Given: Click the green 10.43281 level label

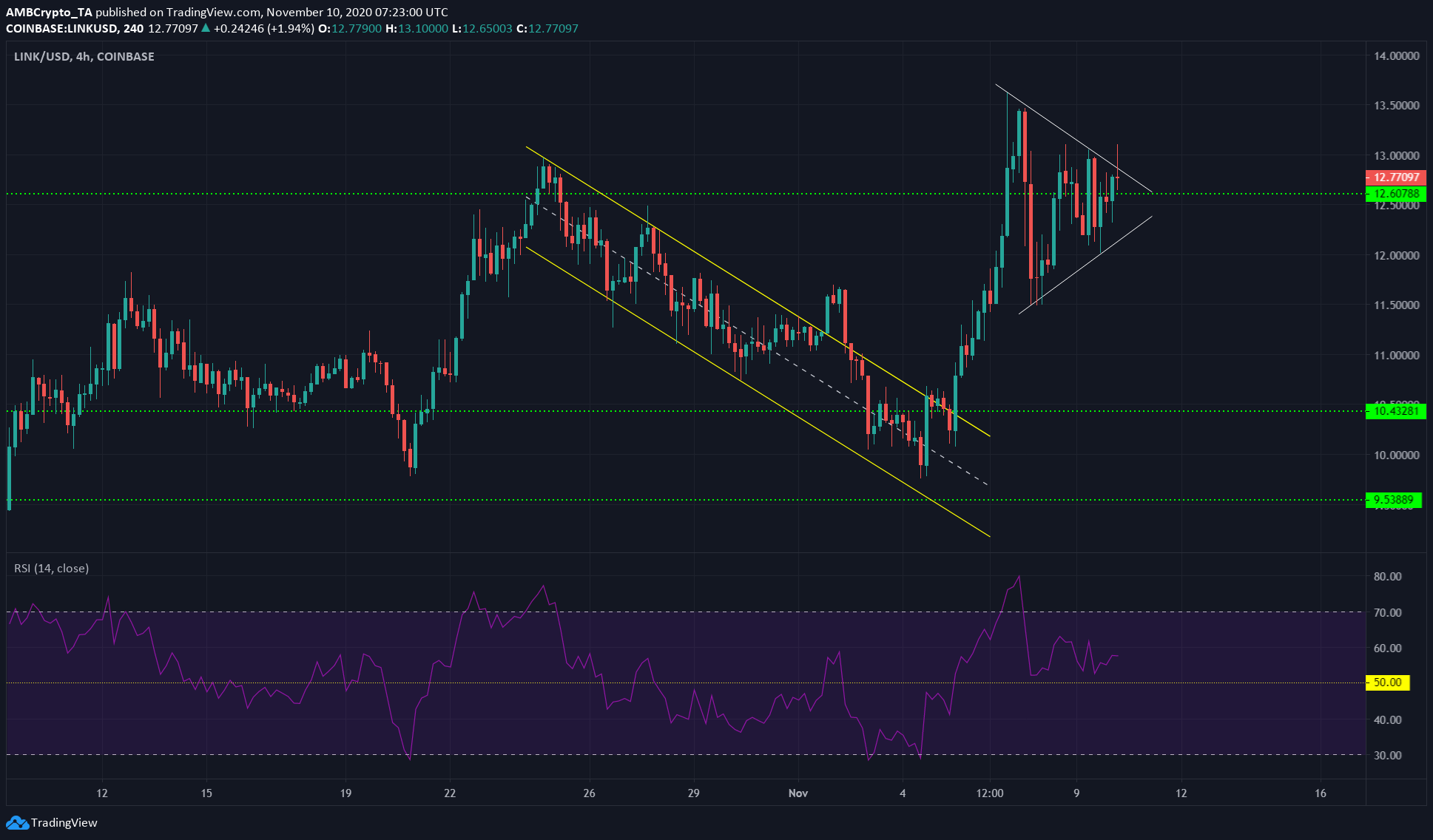Looking at the screenshot, I should pos(1395,410).
